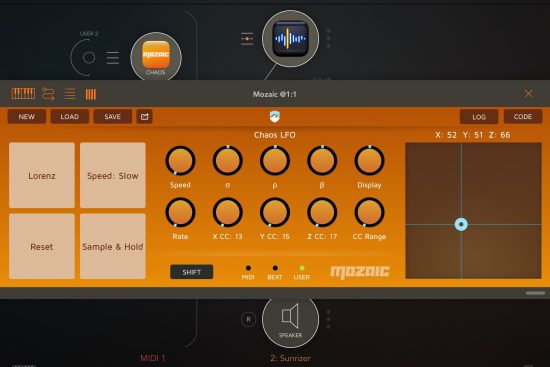This screenshot has width=550, height=367.
Task: Click the Mozaic @1:1 window title
Action: click(x=275, y=94)
